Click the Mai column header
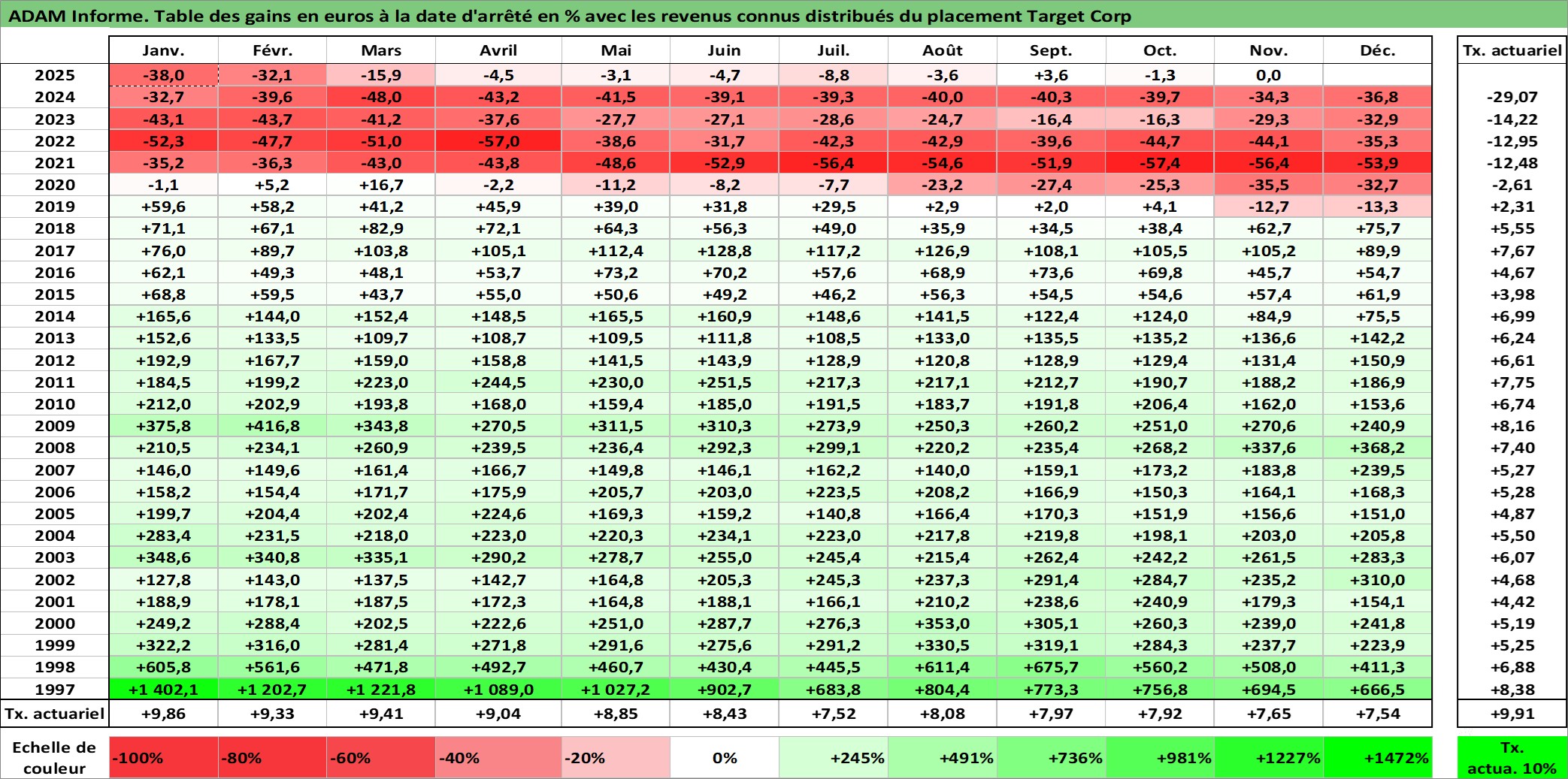Viewport: 1568px width, 779px height. 616,50
